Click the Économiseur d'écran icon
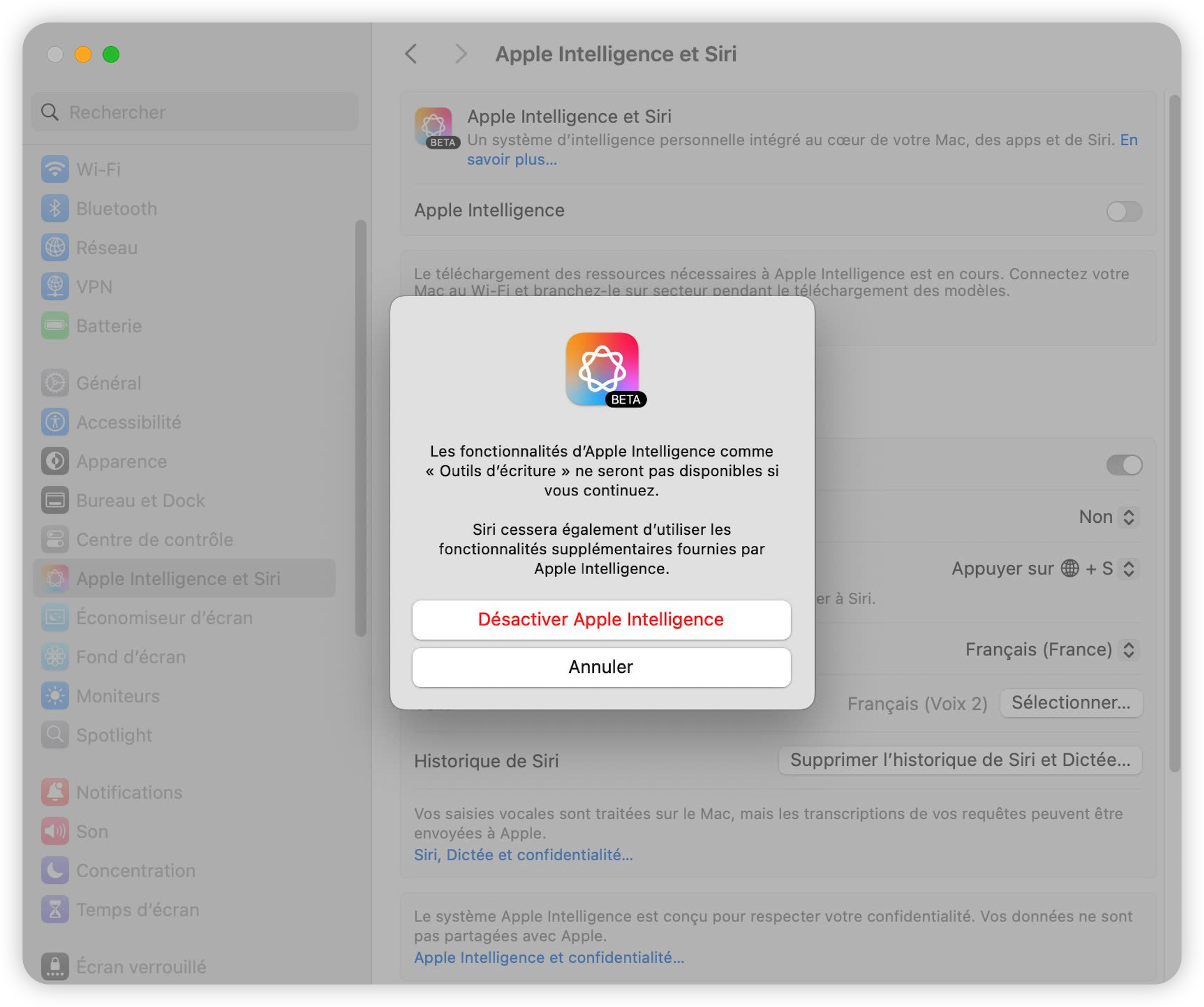Screen dimensions: 1204x1007 [55, 618]
